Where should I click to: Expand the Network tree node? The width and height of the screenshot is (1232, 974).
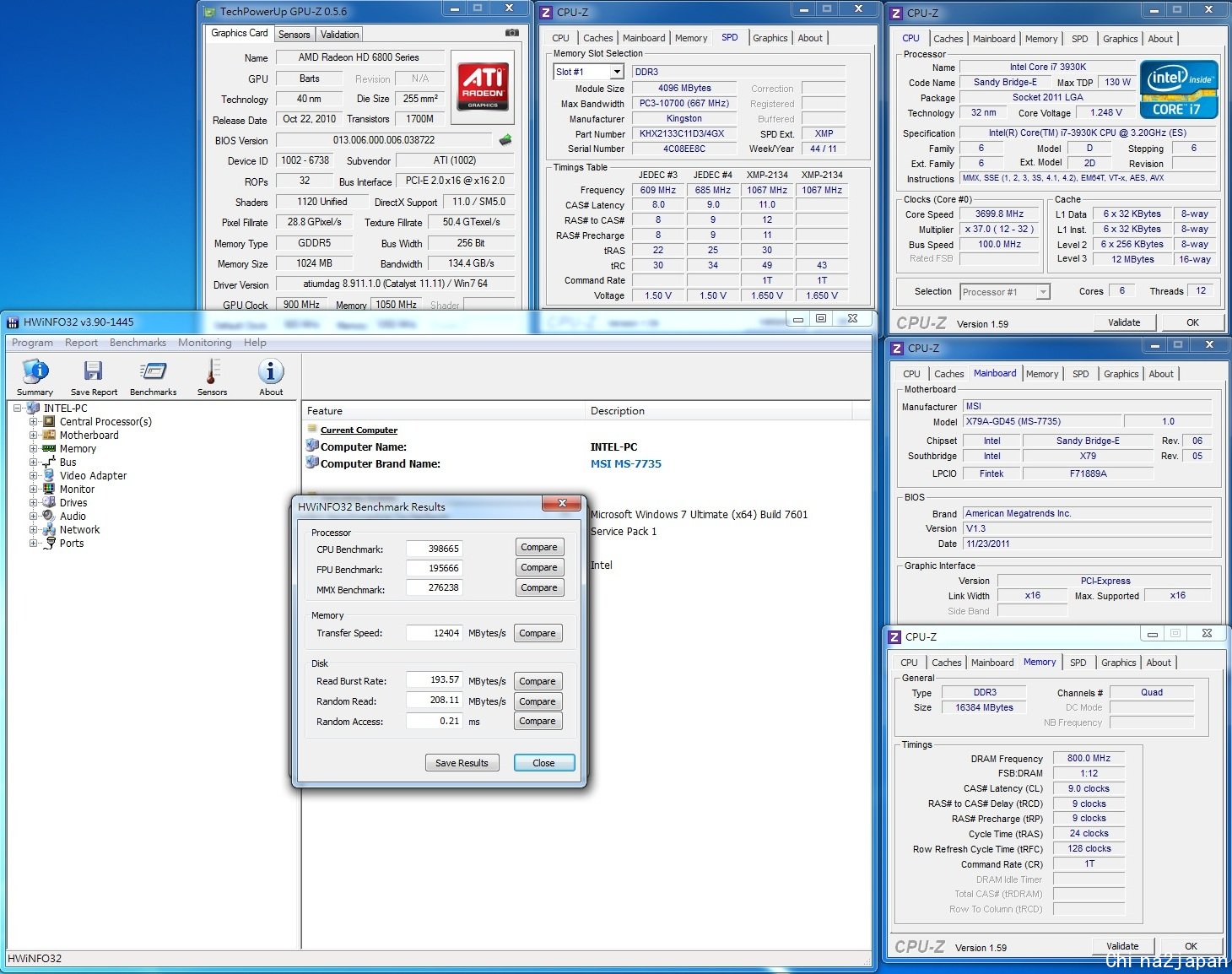33,529
